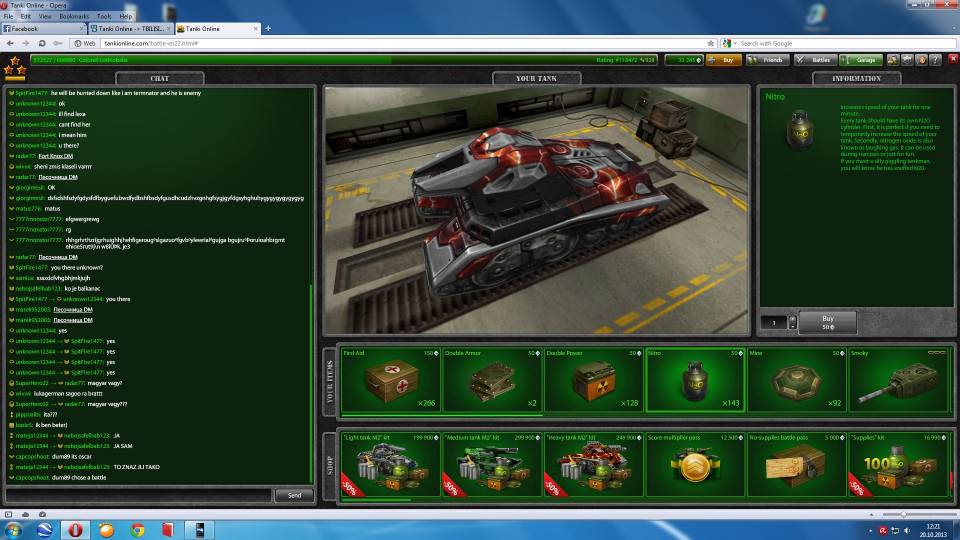960x540 pixels.
Task: Click the crystal balance display
Action: (x=684, y=60)
